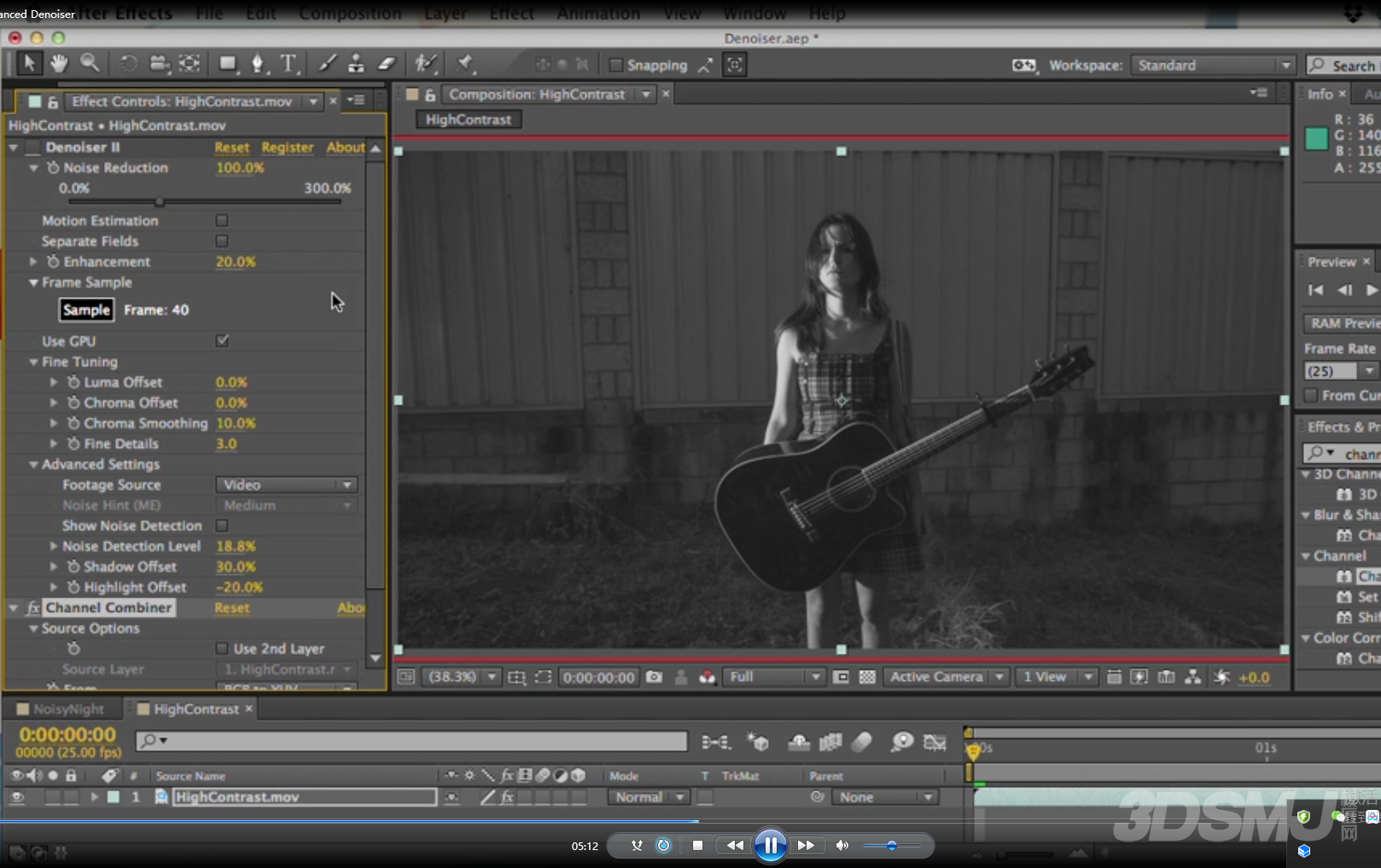Uncheck the Use GPU checkbox
1381x868 pixels.
pos(222,341)
